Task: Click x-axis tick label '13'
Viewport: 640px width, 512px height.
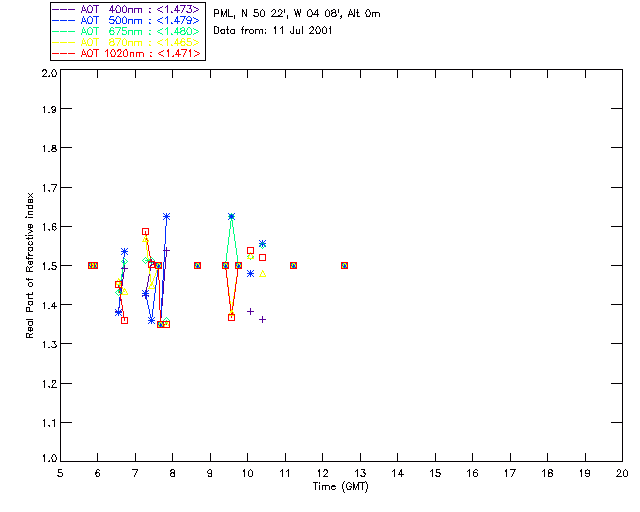Action: click(x=360, y=473)
